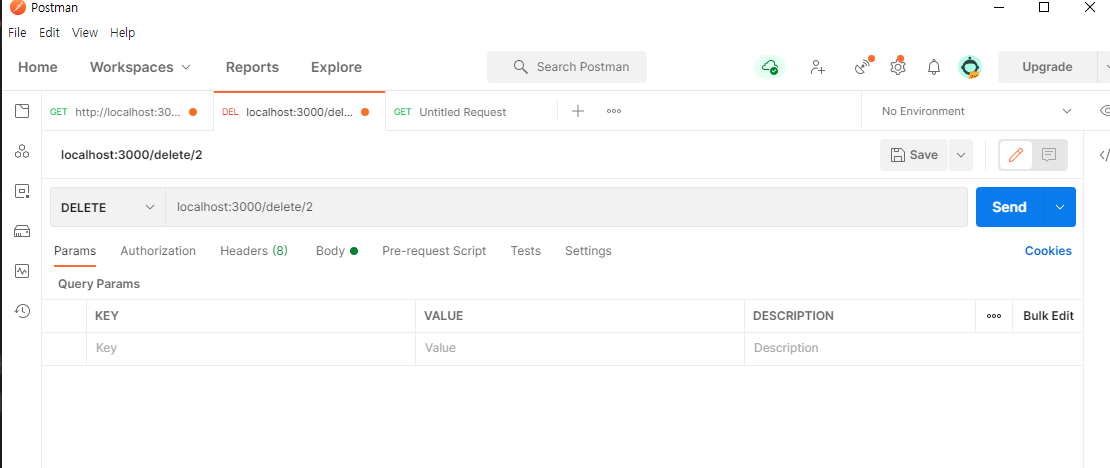1110x468 pixels.
Task: Switch to the Untitled Request tab
Action: coord(471,112)
